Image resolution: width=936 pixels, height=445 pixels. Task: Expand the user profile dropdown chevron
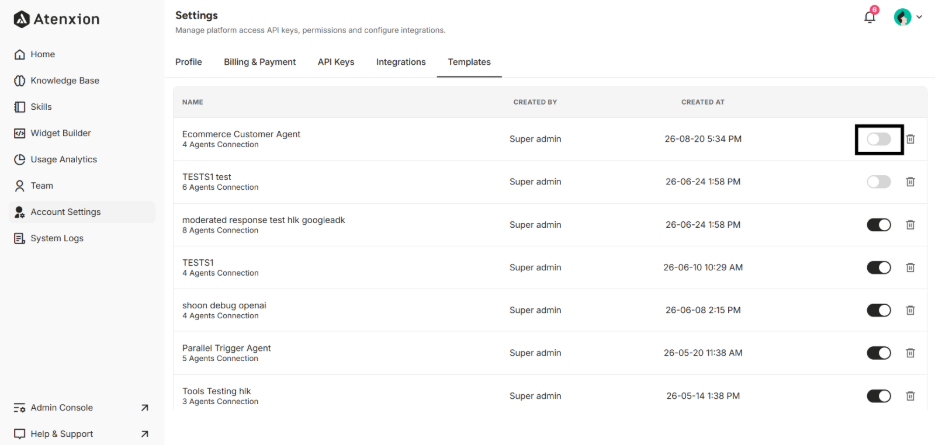(919, 17)
